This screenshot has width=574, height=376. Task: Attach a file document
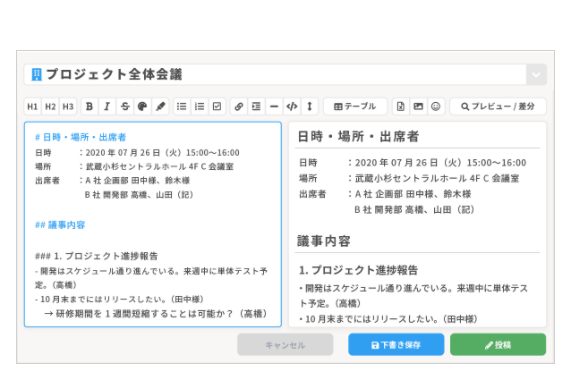(401, 107)
